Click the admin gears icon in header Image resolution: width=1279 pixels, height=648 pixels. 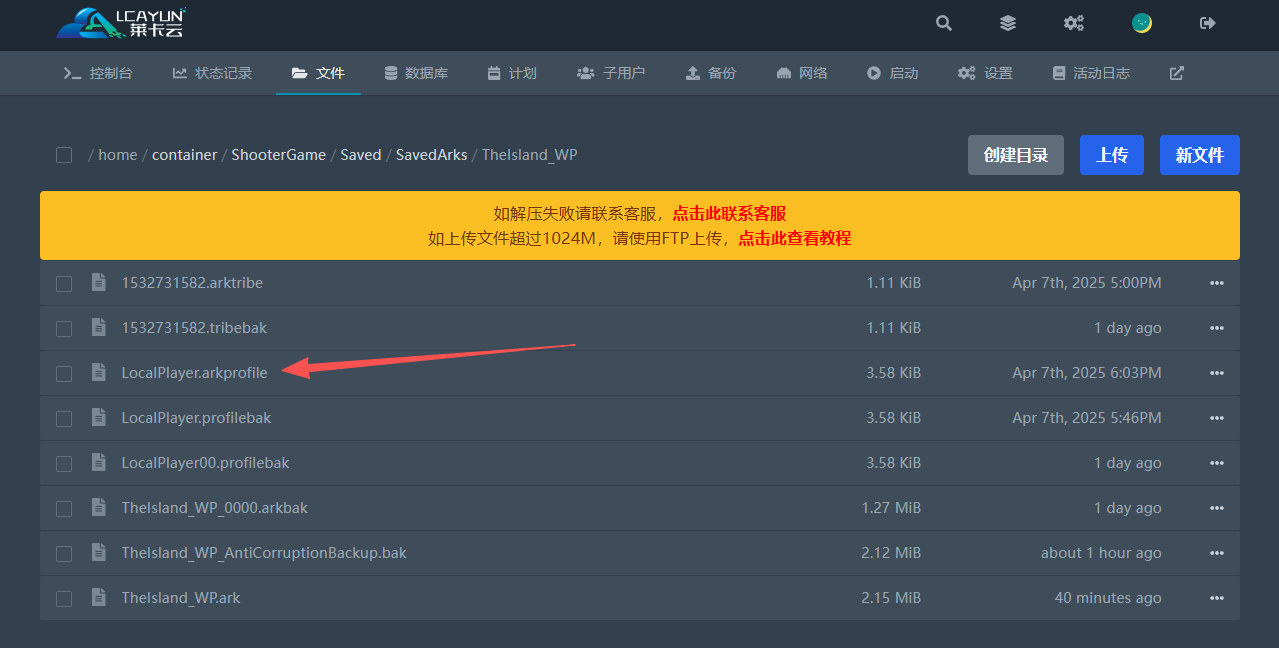1074,23
